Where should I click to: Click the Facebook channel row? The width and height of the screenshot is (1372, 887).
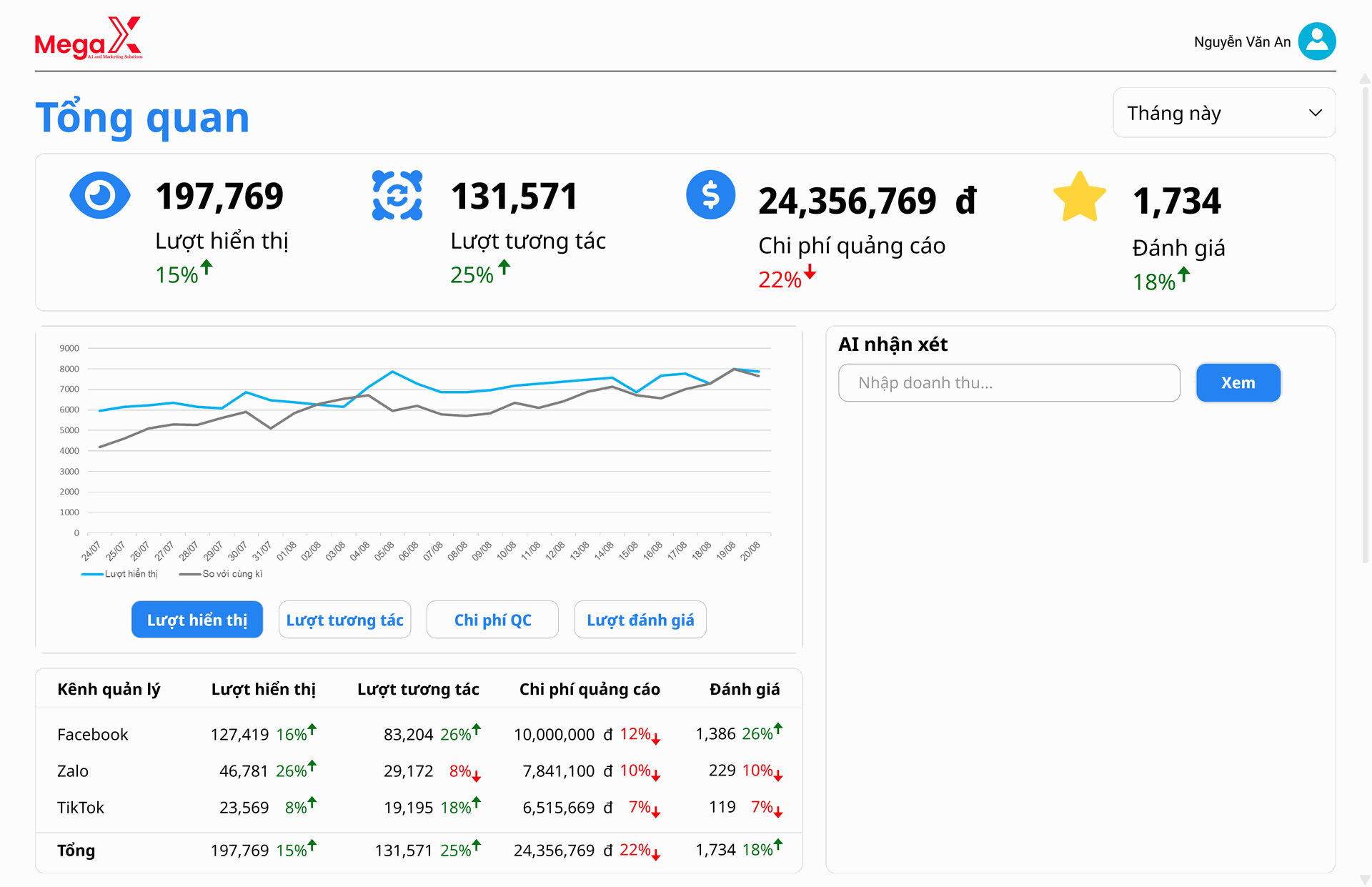[93, 735]
